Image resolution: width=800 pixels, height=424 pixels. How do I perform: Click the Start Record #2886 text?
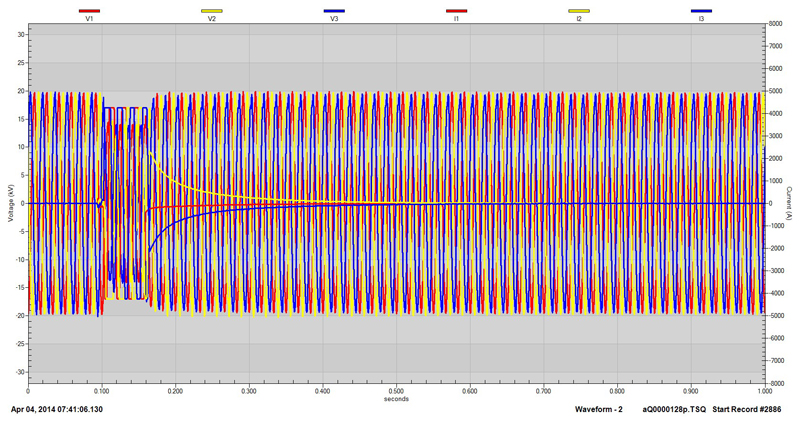746,409
